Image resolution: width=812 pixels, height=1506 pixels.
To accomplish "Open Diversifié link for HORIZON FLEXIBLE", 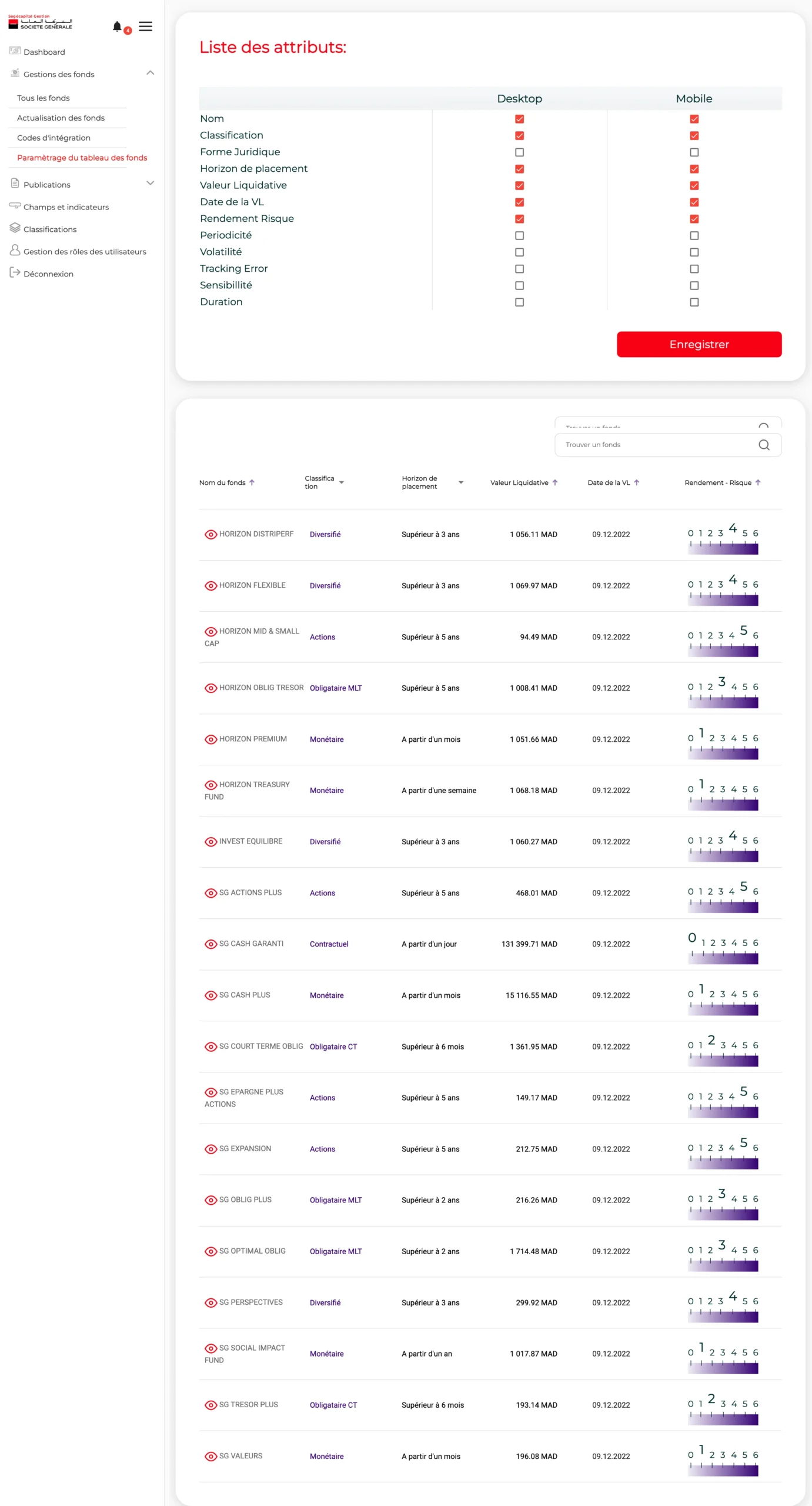I will [x=325, y=586].
